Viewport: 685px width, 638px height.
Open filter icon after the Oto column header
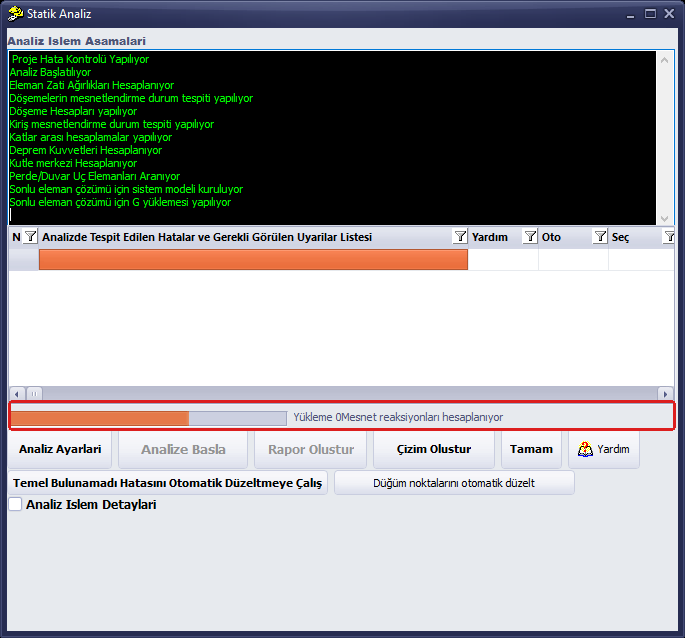point(600,237)
